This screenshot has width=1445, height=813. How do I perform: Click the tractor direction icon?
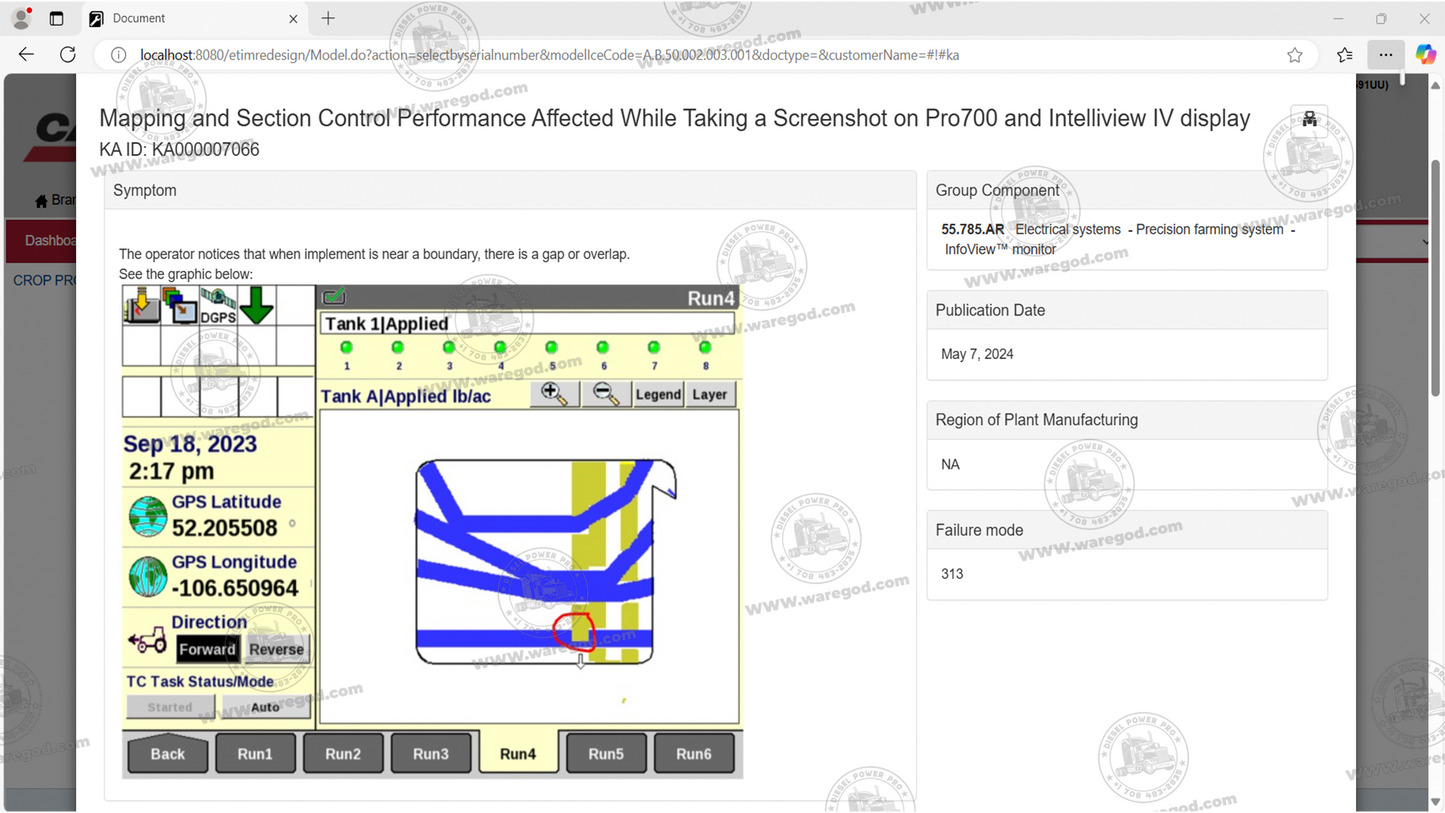point(147,641)
